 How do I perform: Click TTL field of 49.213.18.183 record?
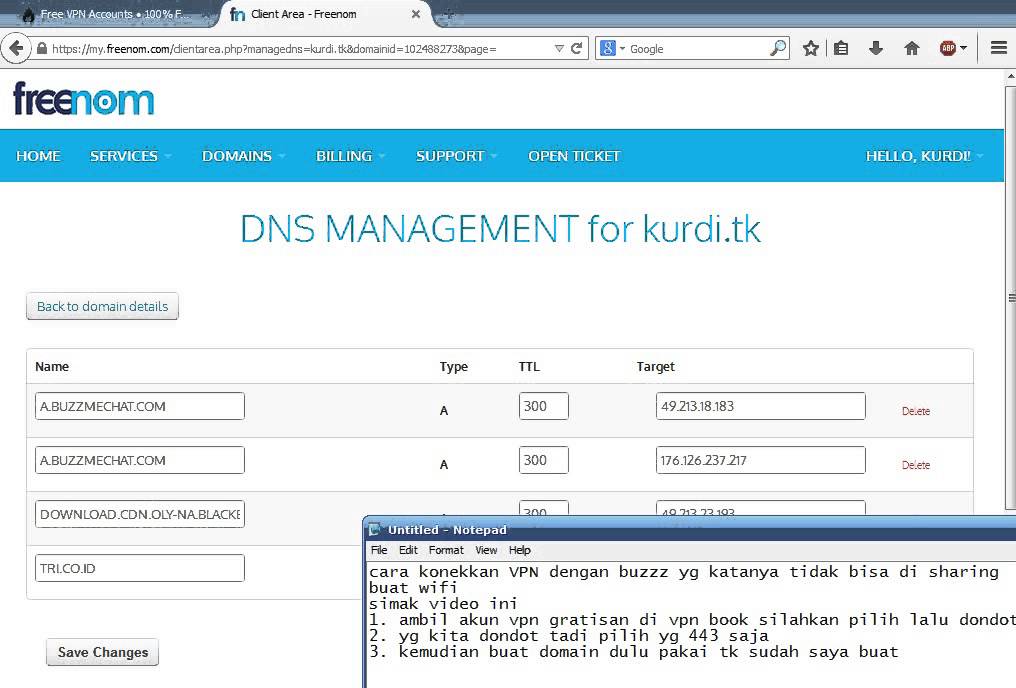tap(544, 406)
